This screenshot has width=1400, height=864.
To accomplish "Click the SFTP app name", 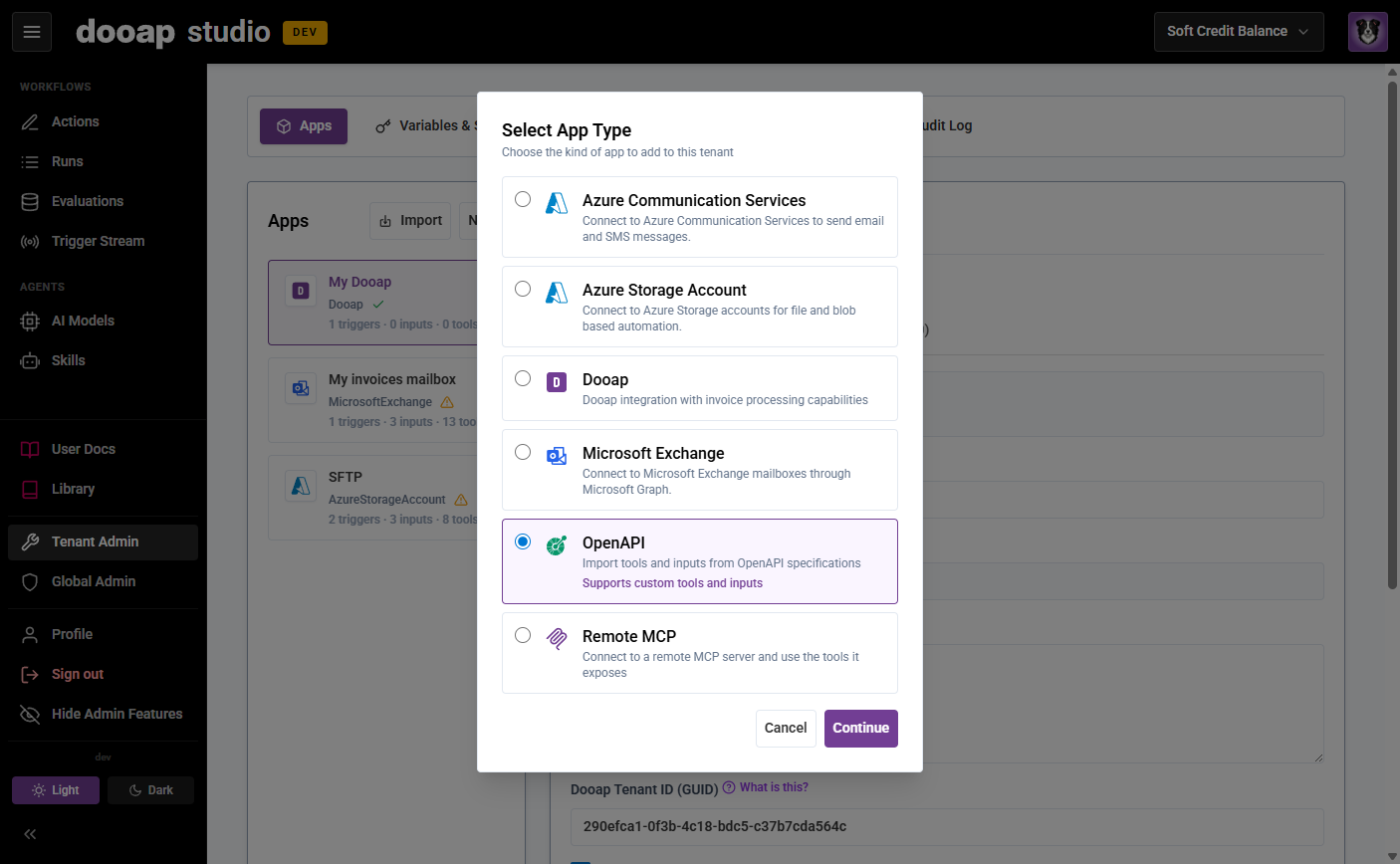I will 346,477.
